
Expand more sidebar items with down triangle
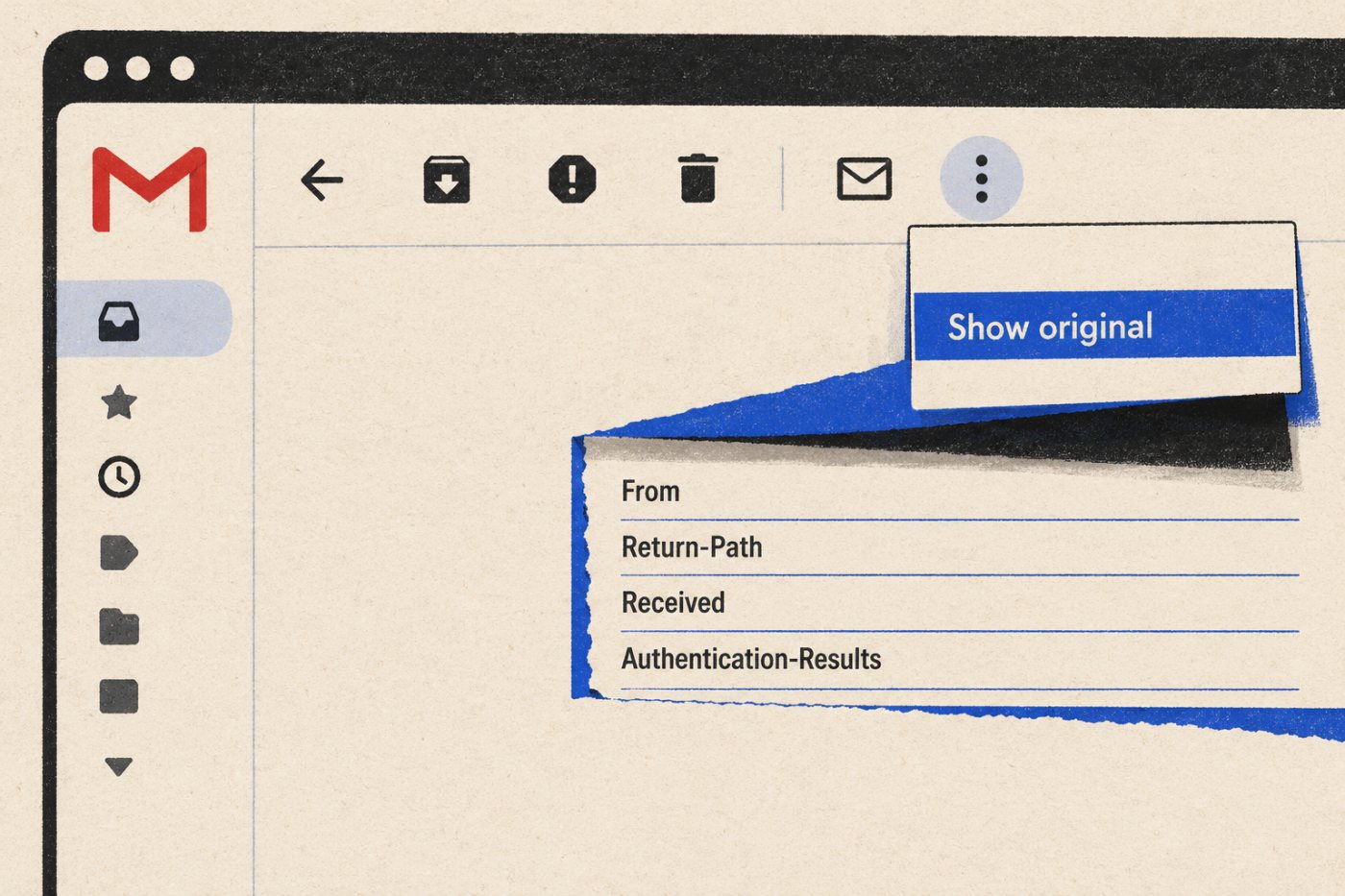[119, 766]
